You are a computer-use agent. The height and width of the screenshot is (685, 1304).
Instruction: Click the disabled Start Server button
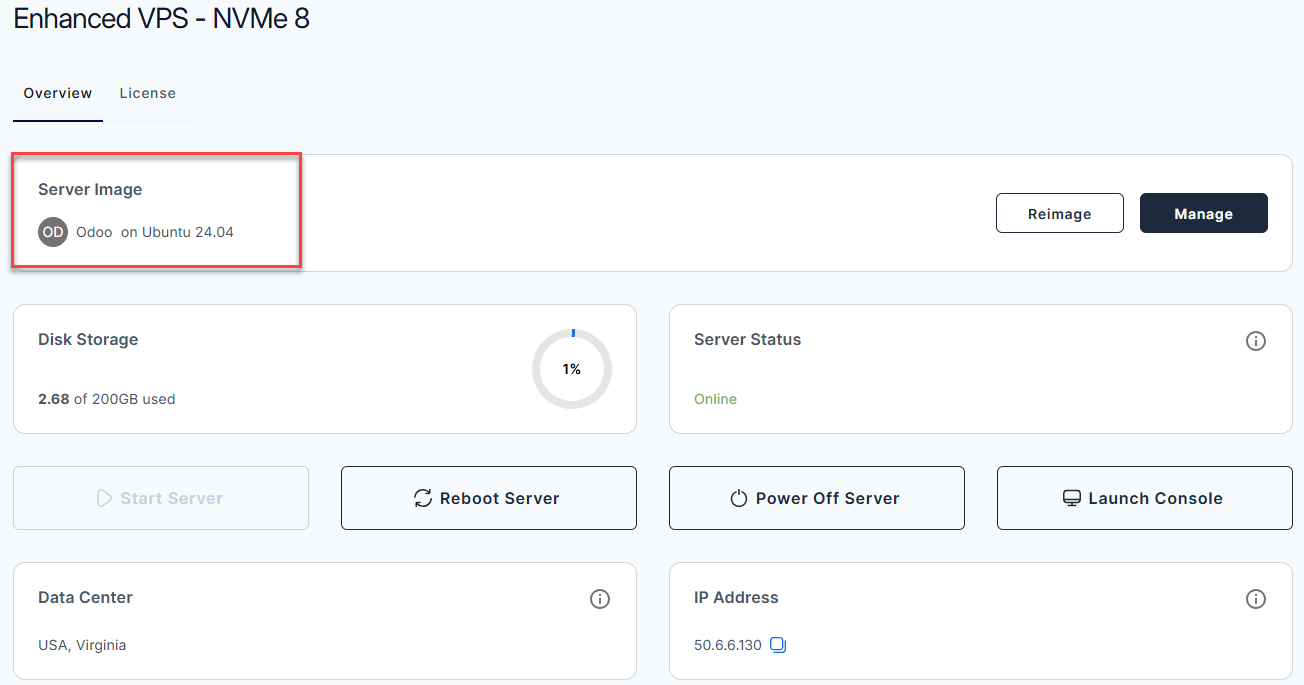[x=160, y=497]
